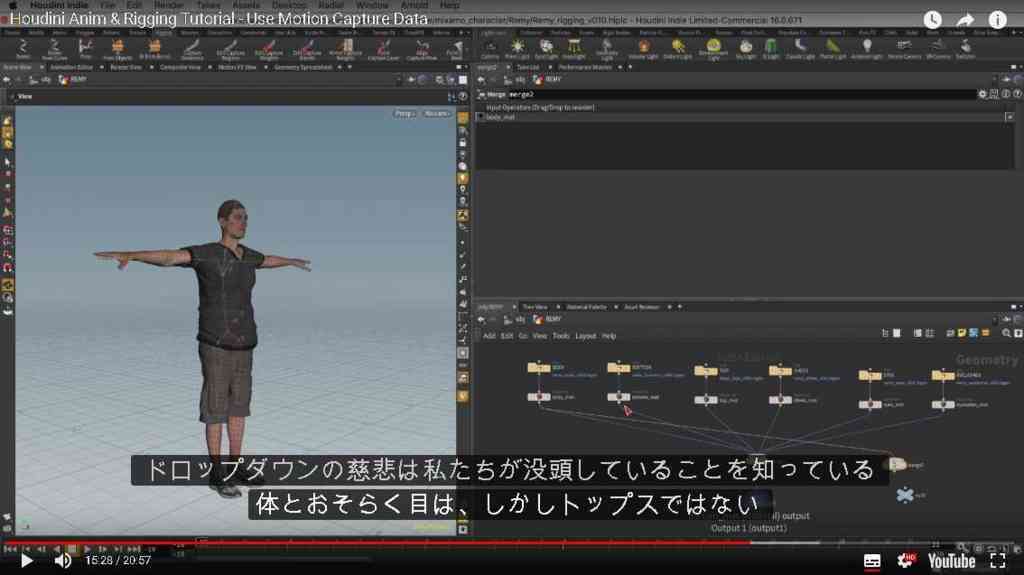Click the sticky note icon in network toolbar
The height and width of the screenshot is (575, 1024).
961,333
